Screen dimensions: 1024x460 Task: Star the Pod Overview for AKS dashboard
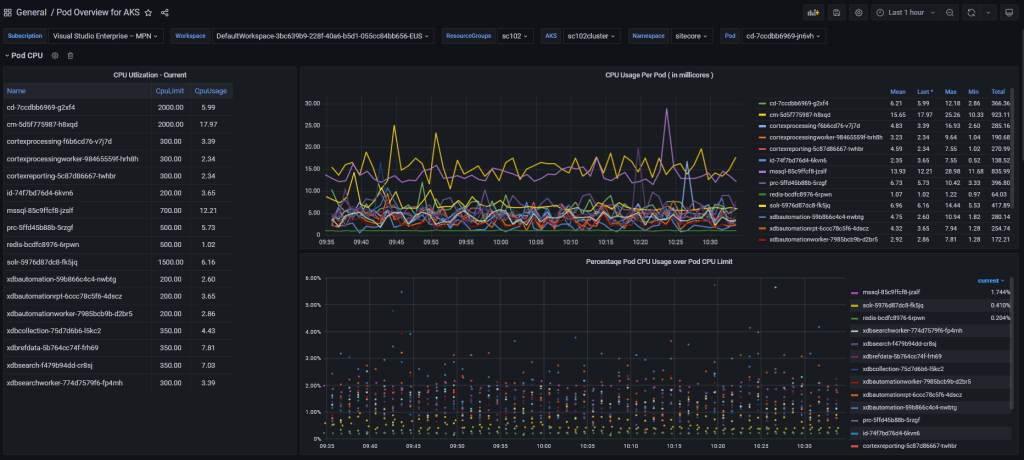point(148,12)
